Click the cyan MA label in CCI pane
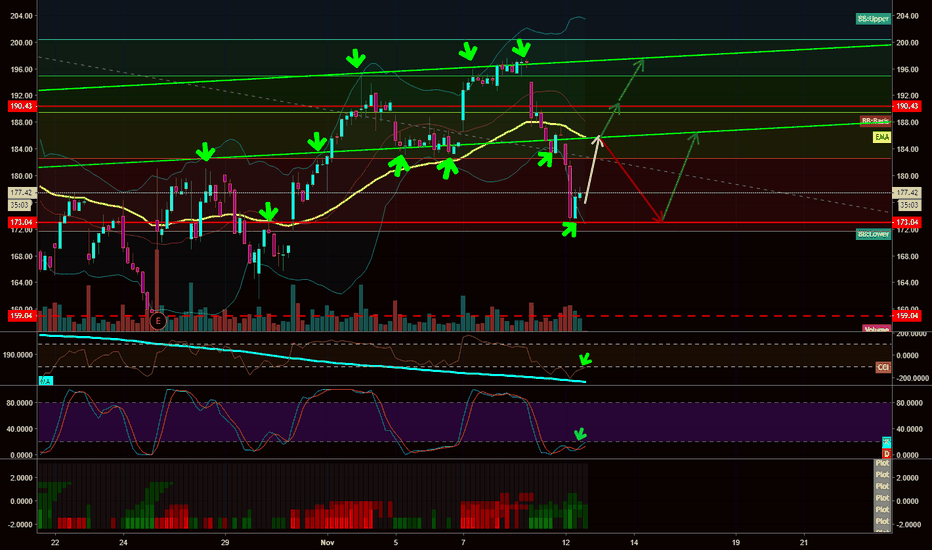Viewport: 932px width, 550px height. click(x=45, y=381)
